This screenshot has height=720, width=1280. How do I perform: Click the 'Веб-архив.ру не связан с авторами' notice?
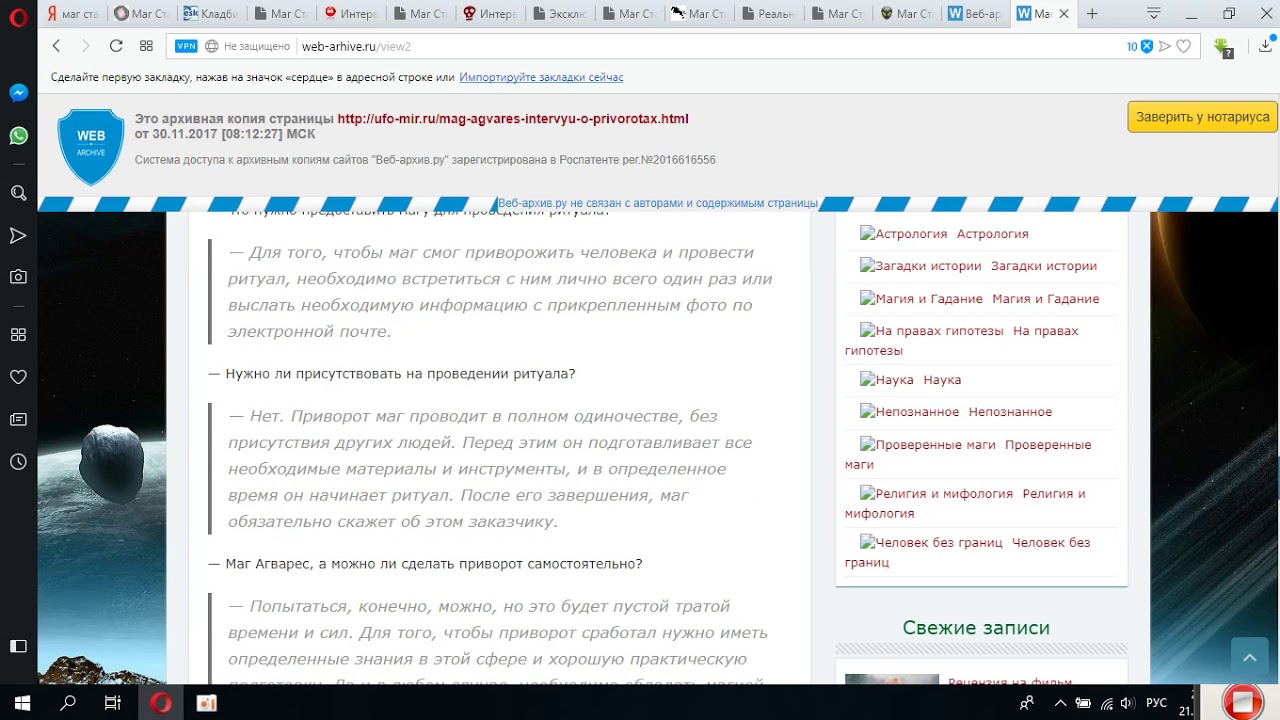[658, 203]
